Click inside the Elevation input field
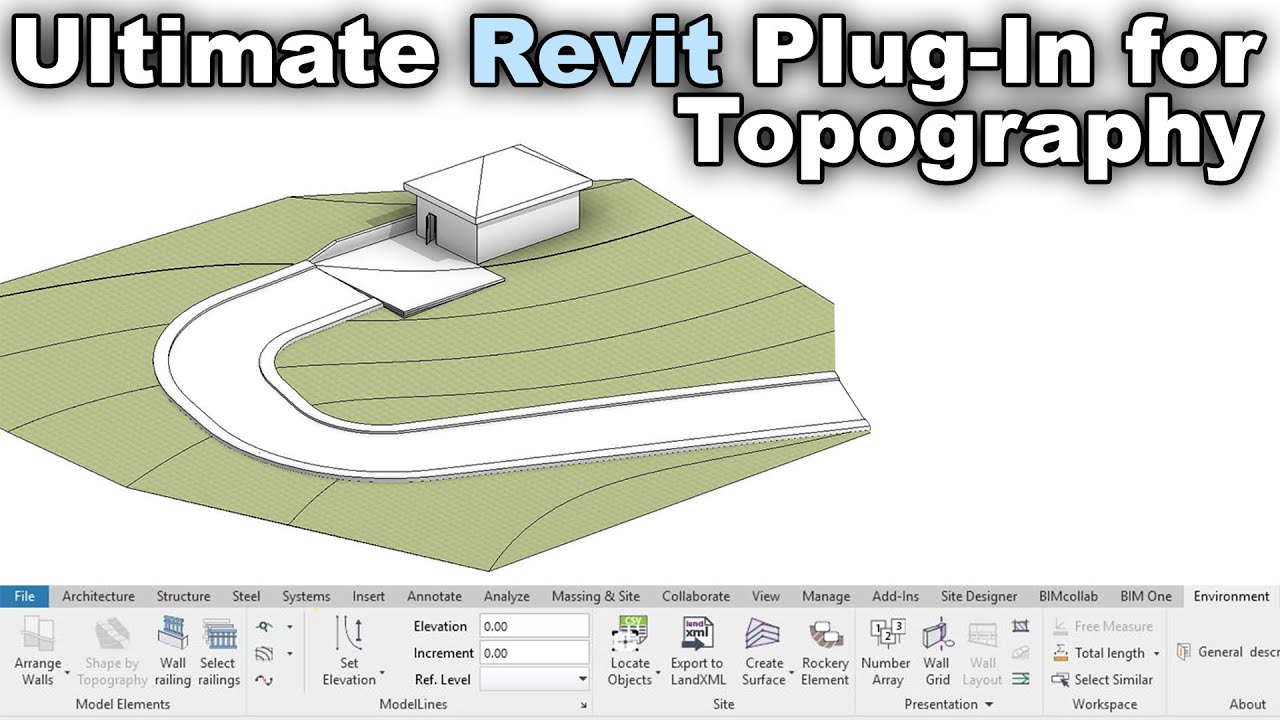 coord(535,626)
